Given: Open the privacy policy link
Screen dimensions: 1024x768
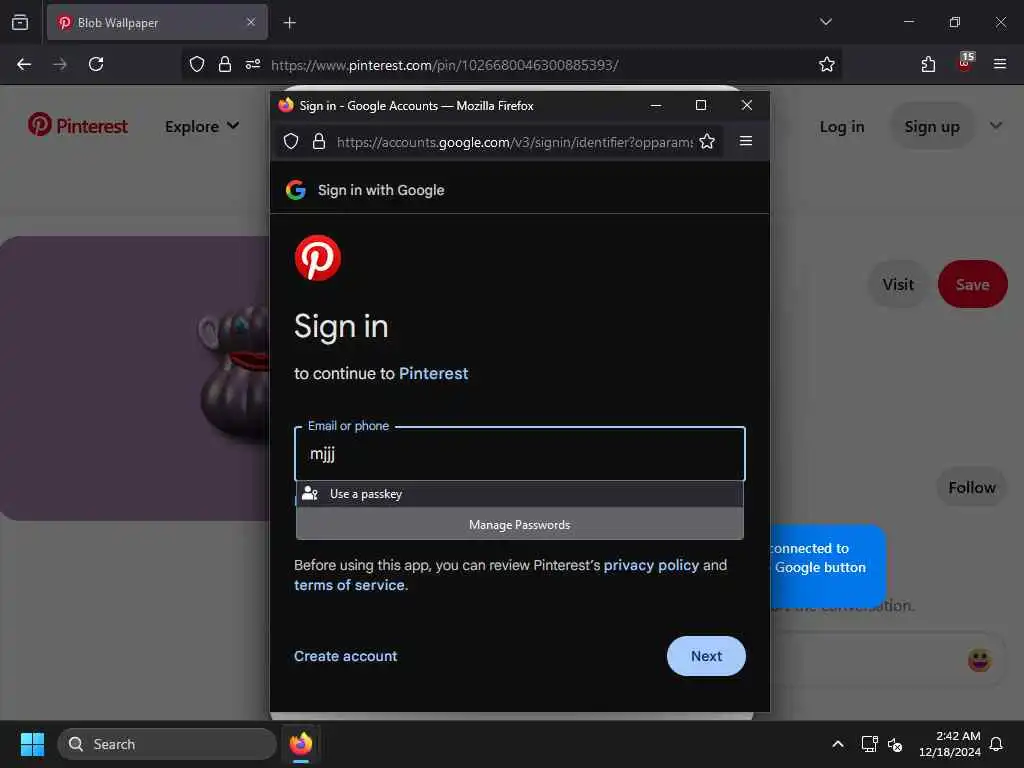Looking at the screenshot, I should pyautogui.click(x=651, y=566).
